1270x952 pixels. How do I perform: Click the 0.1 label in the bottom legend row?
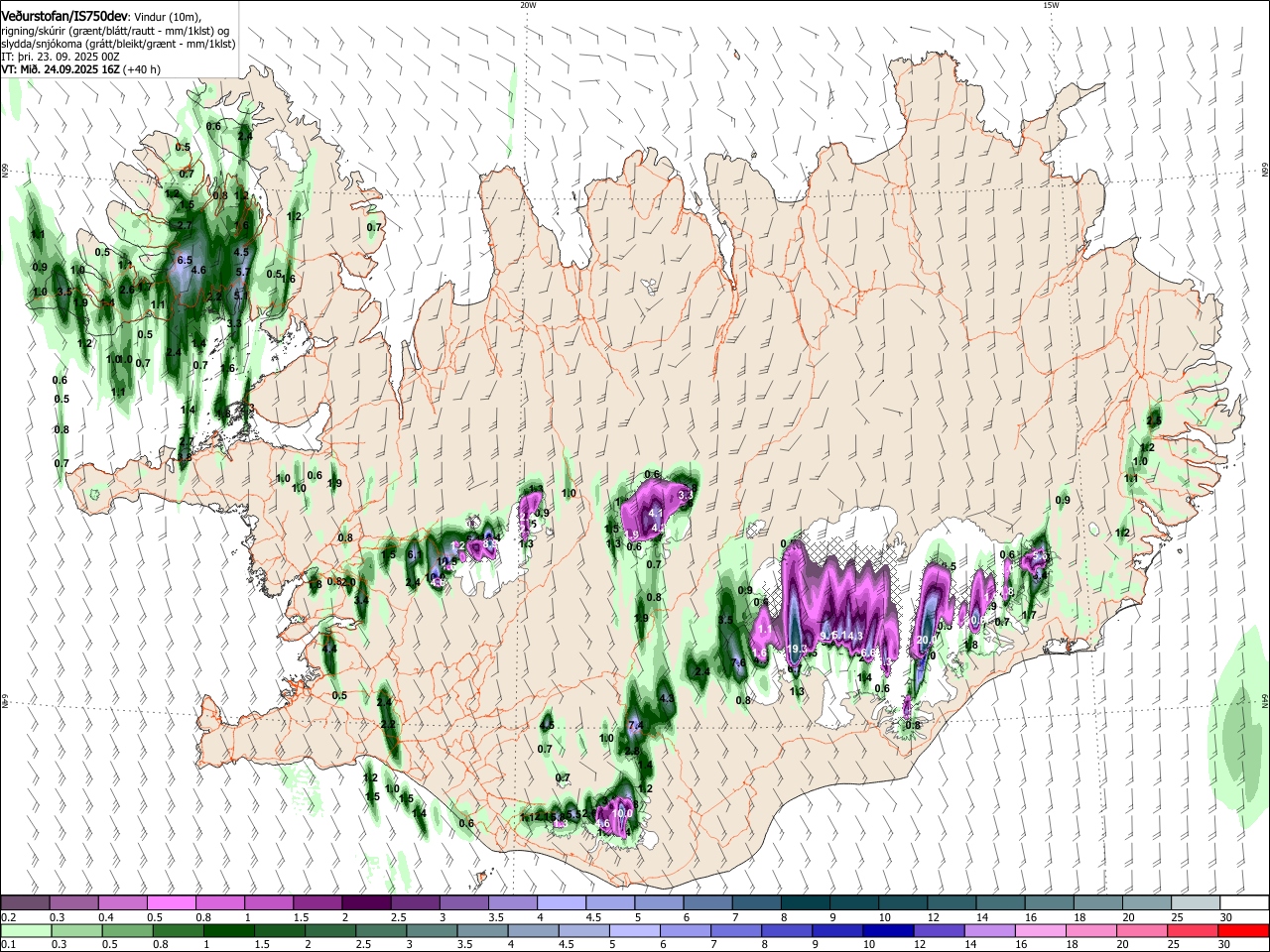point(10,944)
